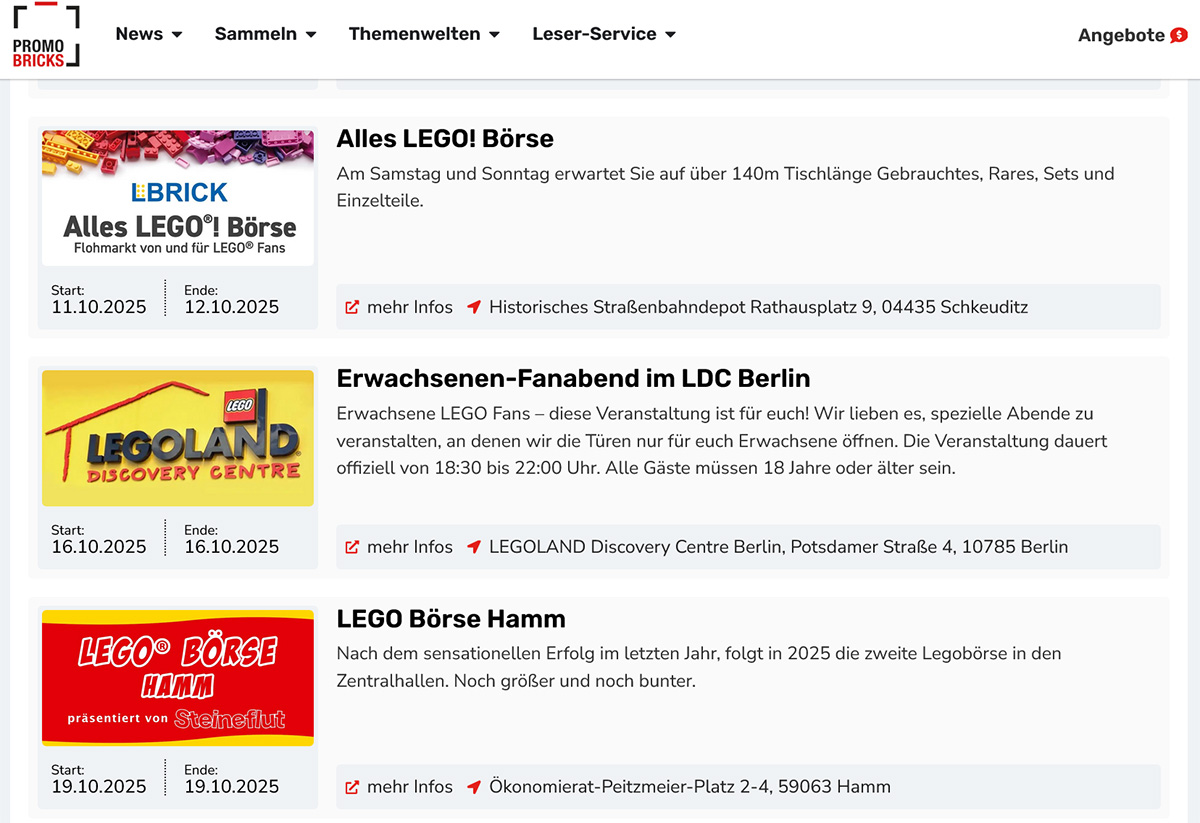
Task: Click external link icon for Erwachsenen-Fanabend event
Action: click(352, 547)
